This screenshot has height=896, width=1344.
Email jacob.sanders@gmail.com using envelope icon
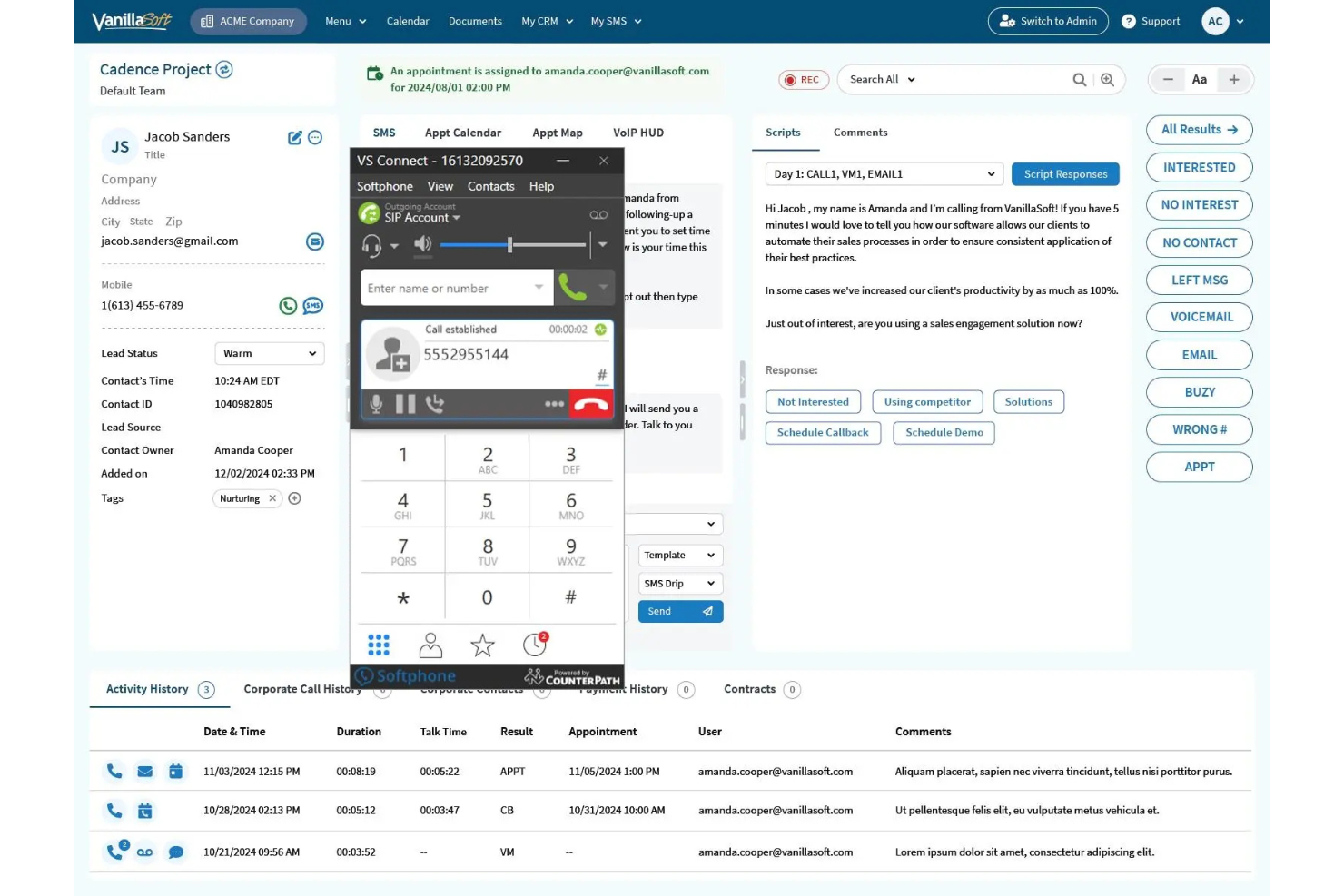point(315,241)
